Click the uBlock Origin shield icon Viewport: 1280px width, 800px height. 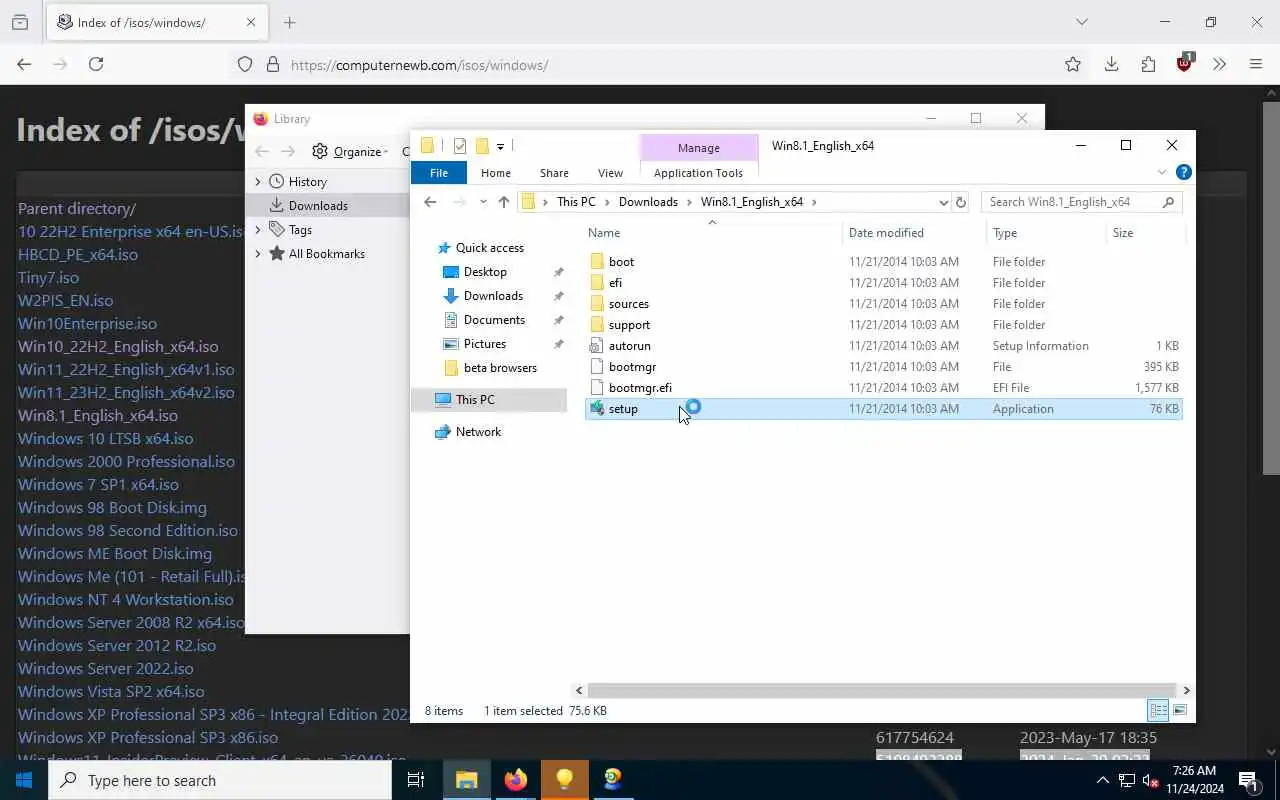click(x=1185, y=62)
